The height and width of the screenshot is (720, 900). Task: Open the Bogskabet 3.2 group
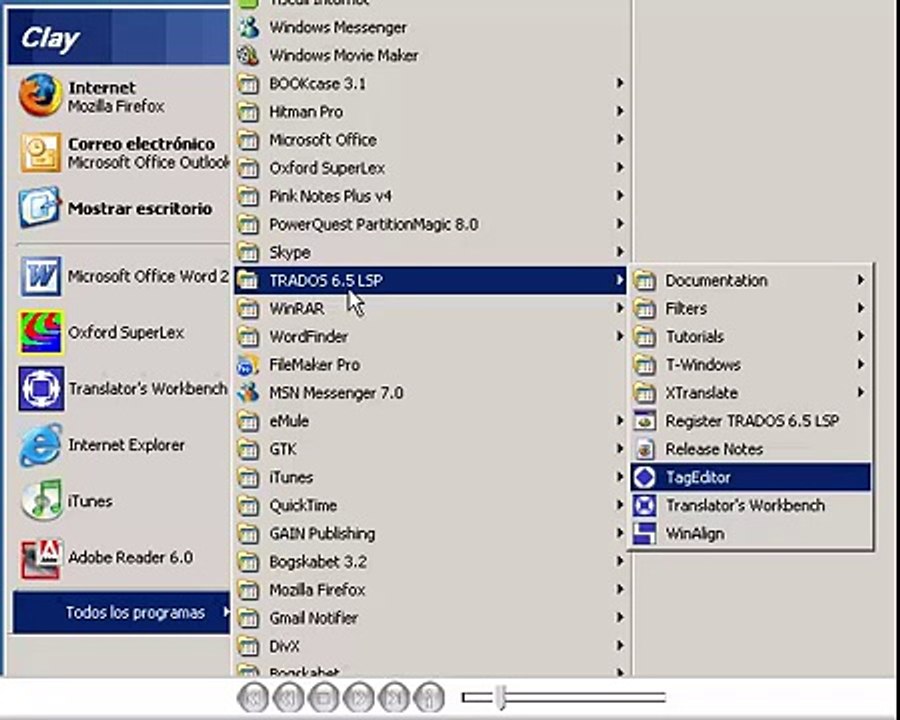pos(430,562)
